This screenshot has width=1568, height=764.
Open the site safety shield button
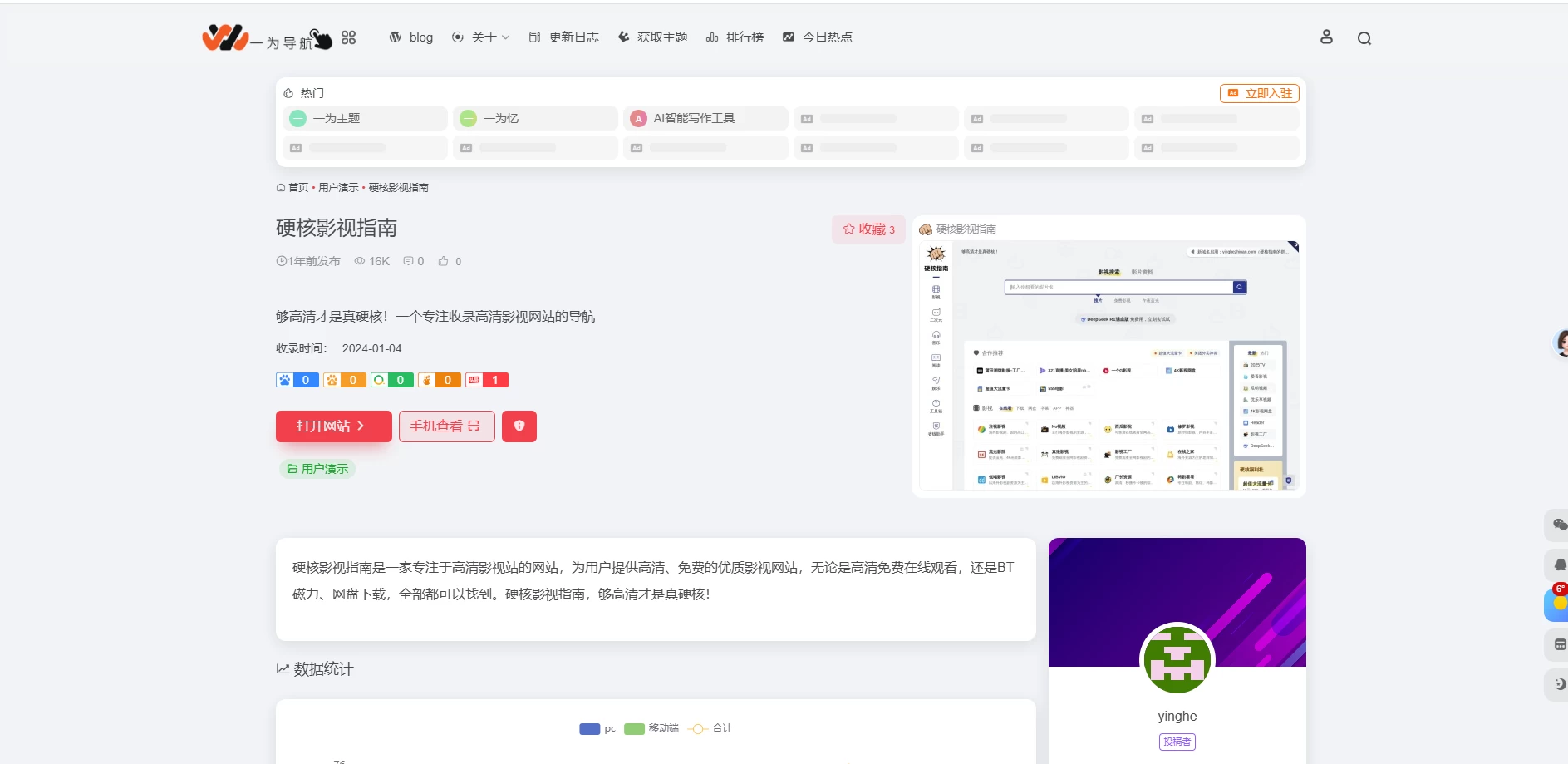point(519,426)
